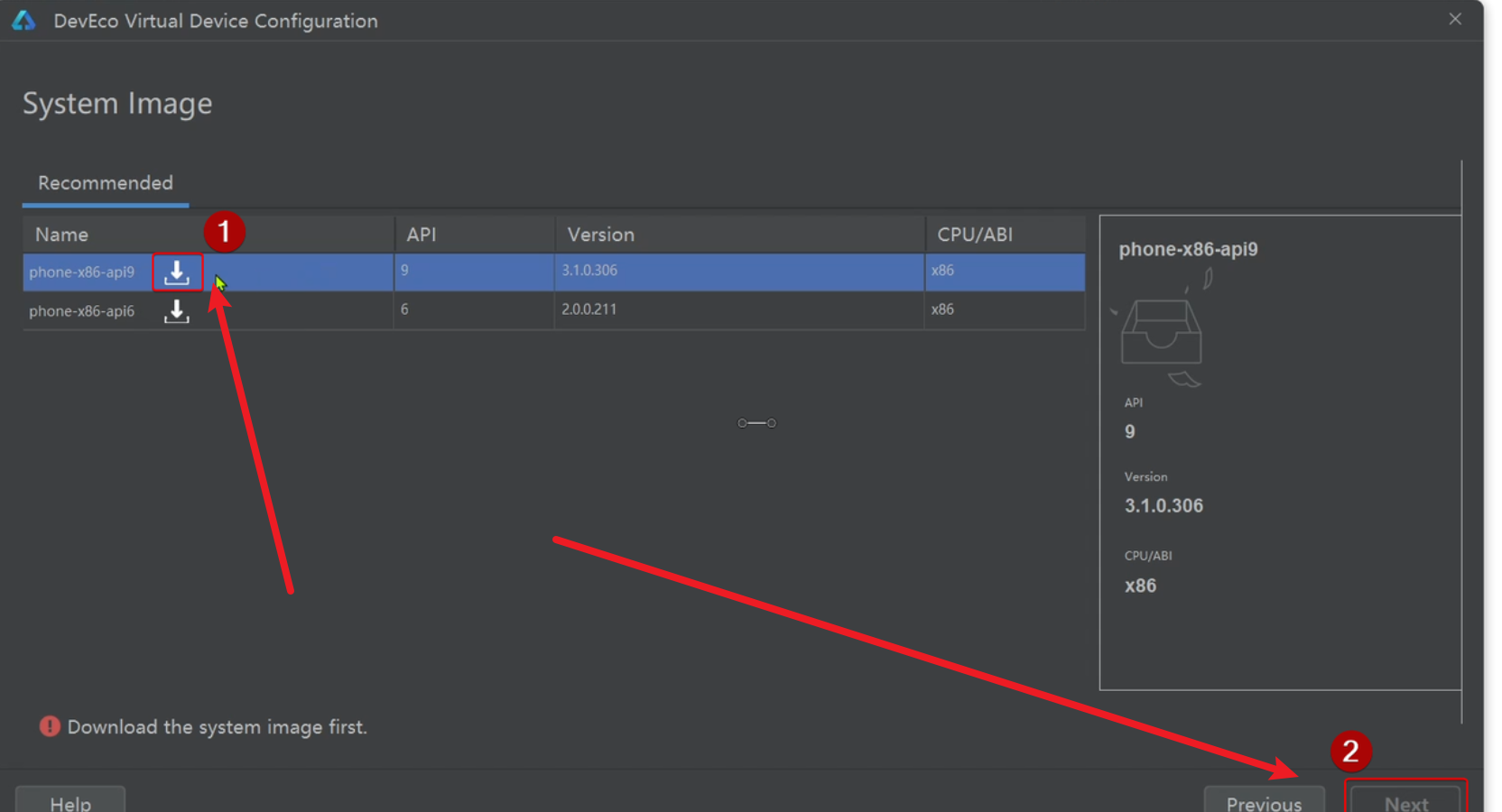Click the API value 9 in details panel

click(x=1130, y=431)
